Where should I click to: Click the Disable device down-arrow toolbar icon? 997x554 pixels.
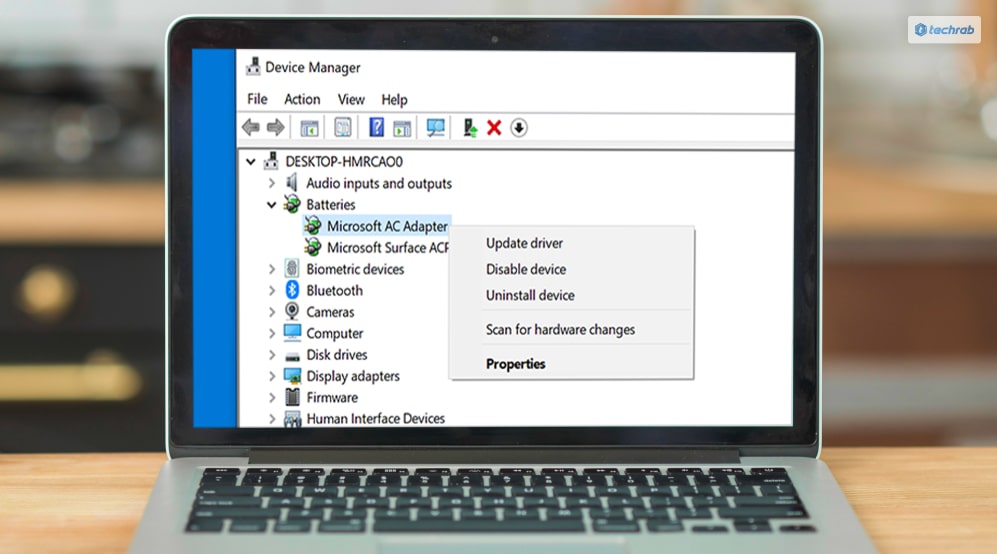point(519,128)
